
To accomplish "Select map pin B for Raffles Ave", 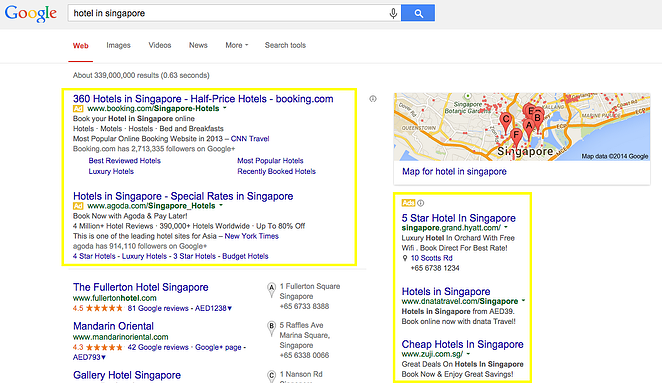I will point(271,329).
